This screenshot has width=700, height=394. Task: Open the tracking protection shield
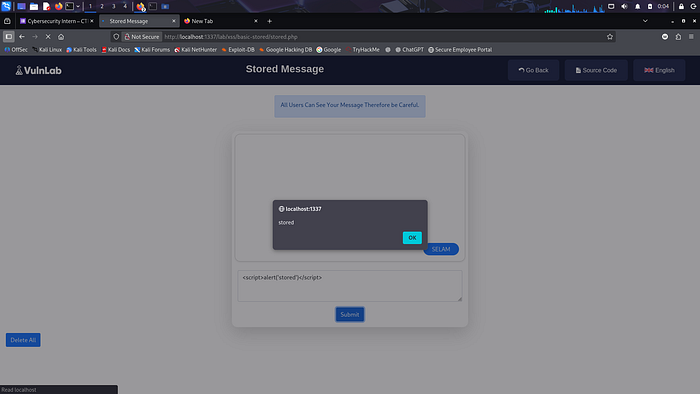116,37
